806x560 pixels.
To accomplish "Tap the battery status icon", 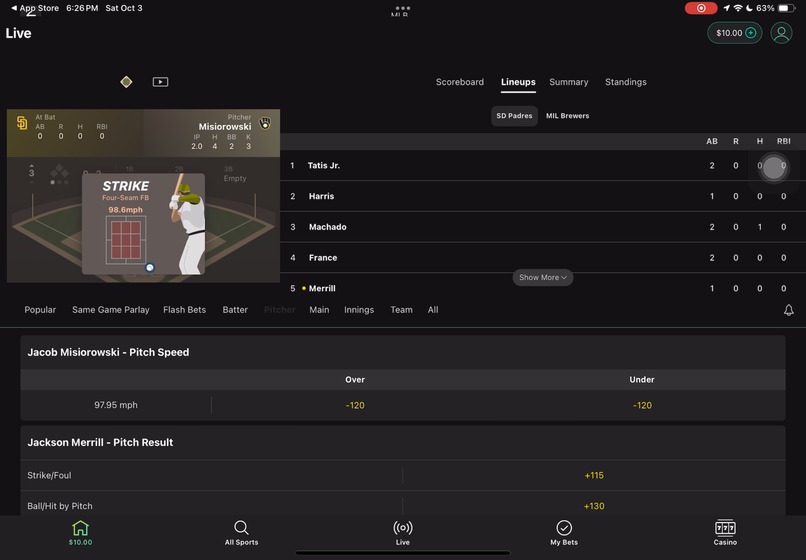I will click(786, 8).
